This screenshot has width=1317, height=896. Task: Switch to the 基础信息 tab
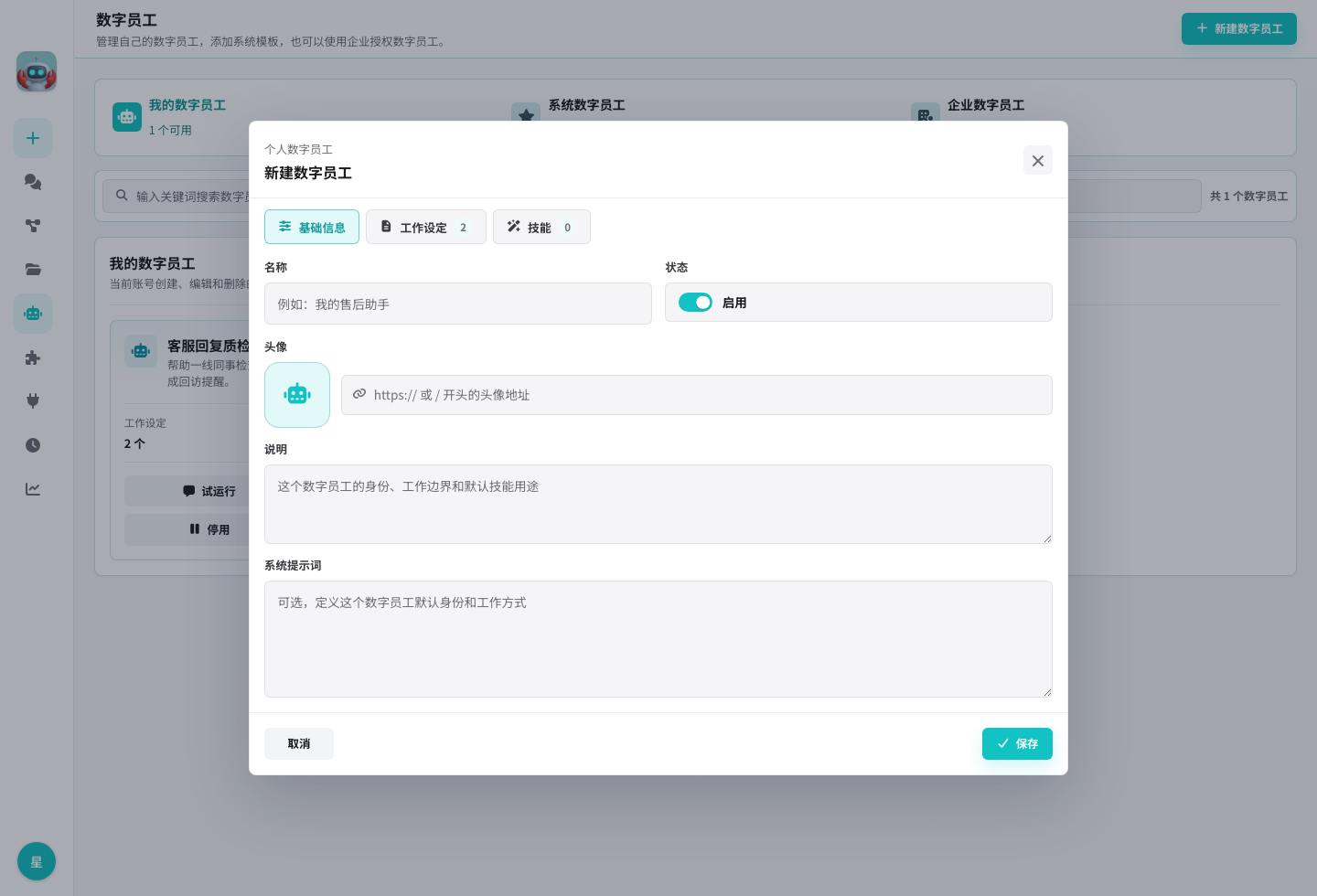(x=312, y=227)
